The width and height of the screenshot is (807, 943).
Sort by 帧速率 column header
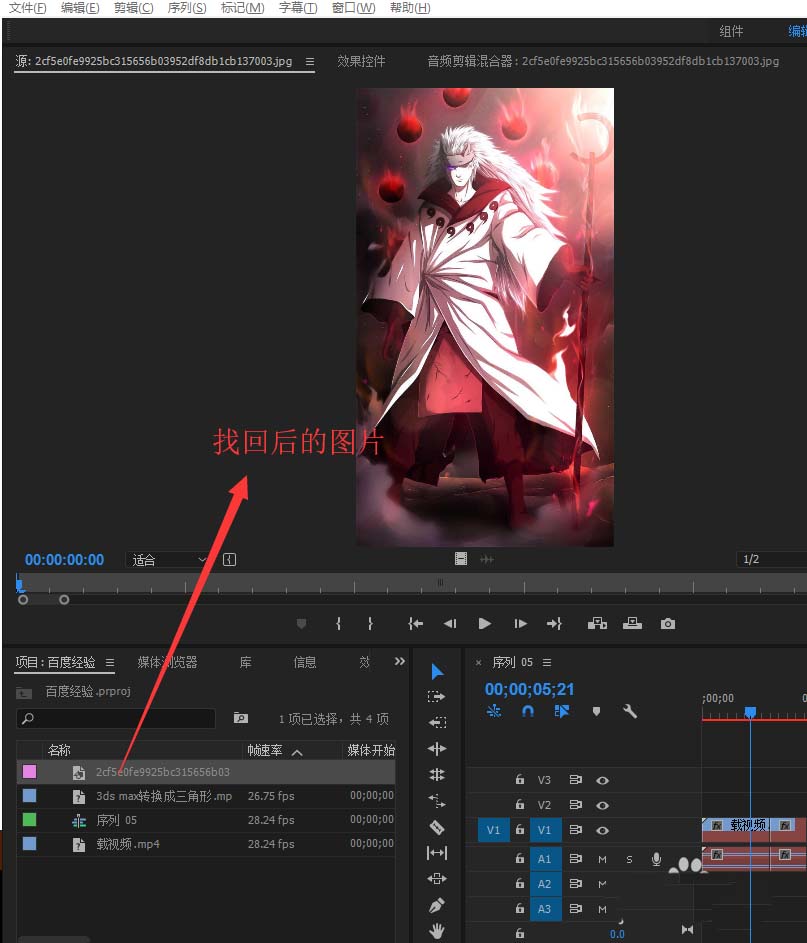pyautogui.click(x=265, y=750)
